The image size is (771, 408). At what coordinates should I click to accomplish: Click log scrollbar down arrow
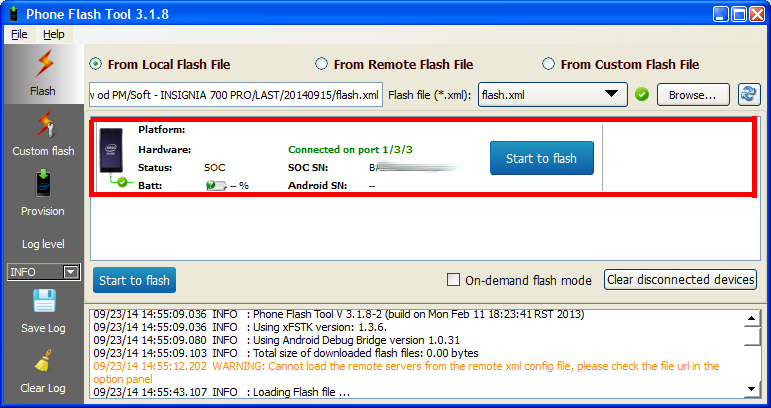coord(751,389)
